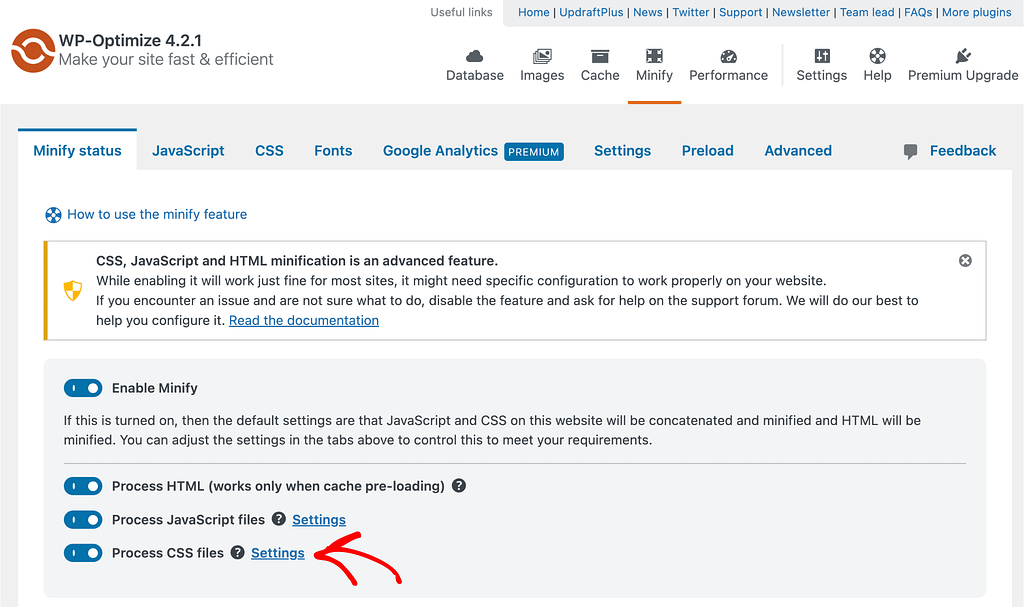Click the lifebuoy icon beside minify how-to
Viewport: 1024px width, 607px height.
(x=53, y=215)
